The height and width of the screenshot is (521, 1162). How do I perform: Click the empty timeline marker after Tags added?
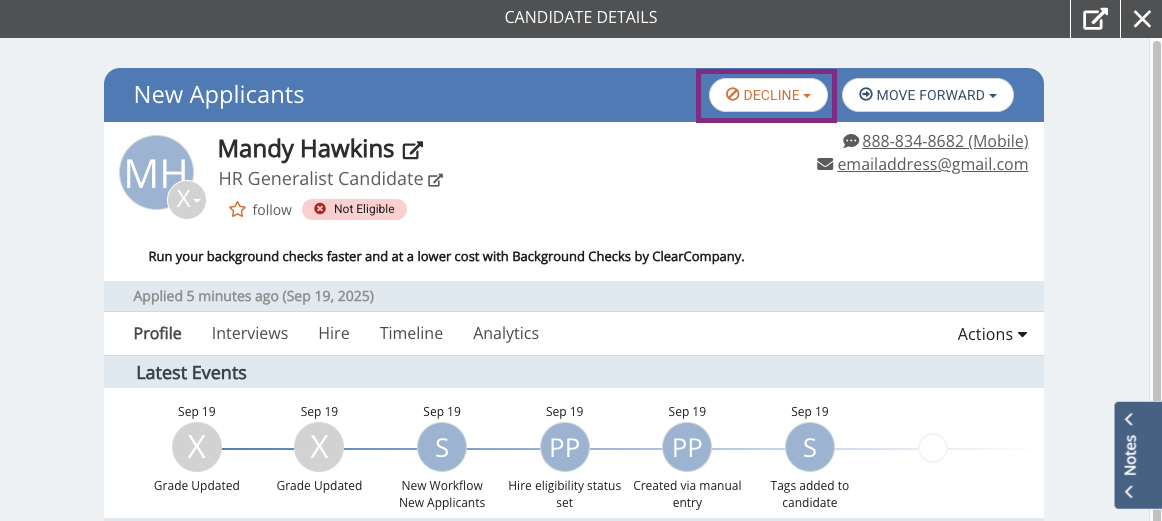pyautogui.click(x=932, y=448)
